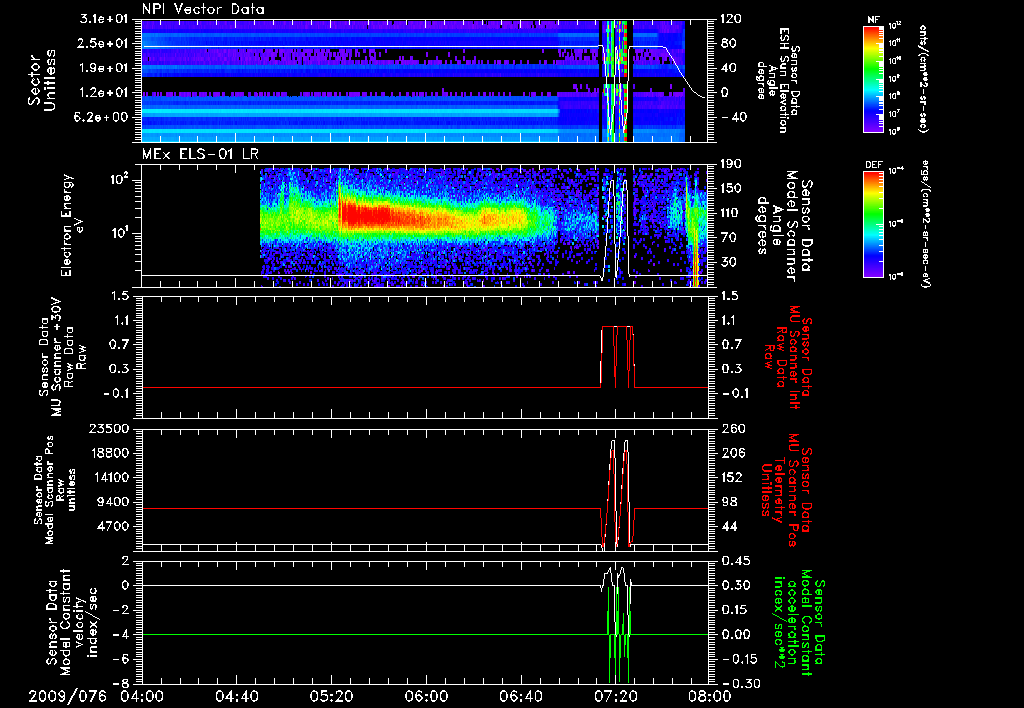Click the 260 tick on telemetry axis

[x=731, y=429]
